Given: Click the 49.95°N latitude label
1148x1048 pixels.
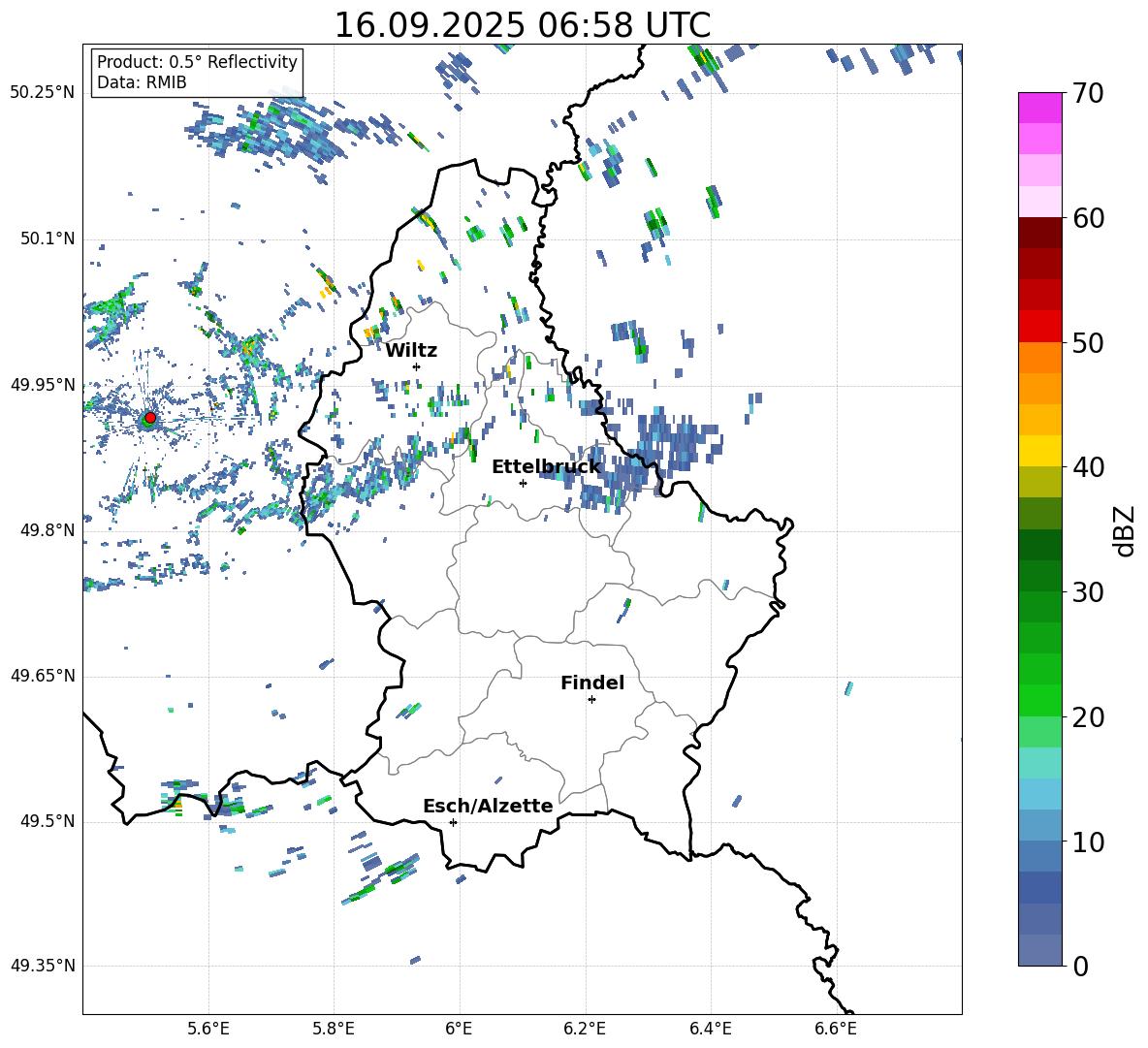Looking at the screenshot, I should pyautogui.click(x=43, y=385).
